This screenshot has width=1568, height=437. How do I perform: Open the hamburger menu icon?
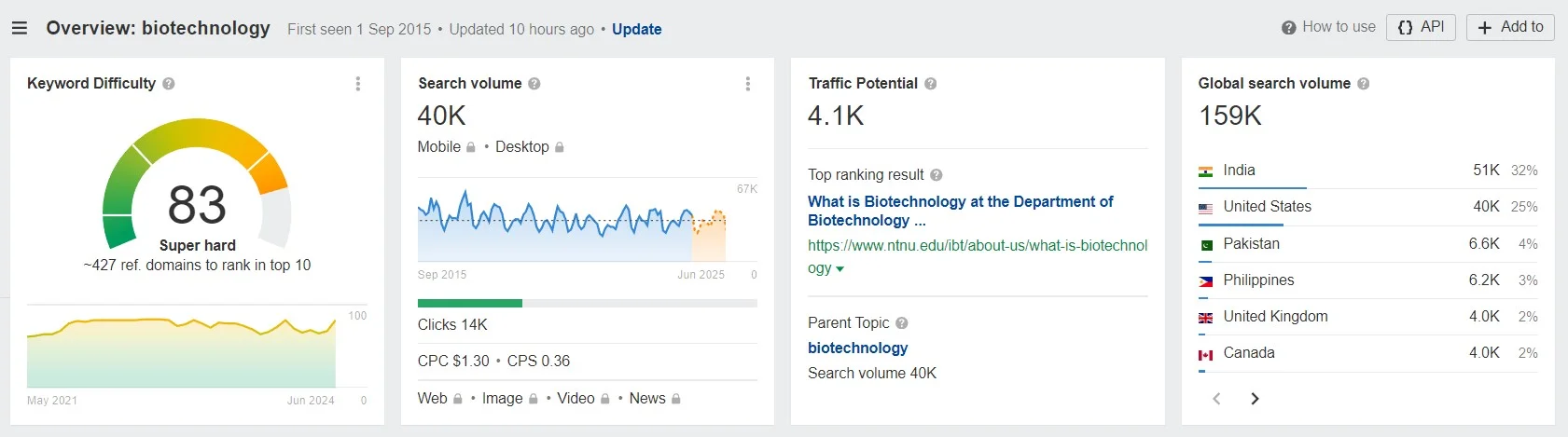pos(19,29)
